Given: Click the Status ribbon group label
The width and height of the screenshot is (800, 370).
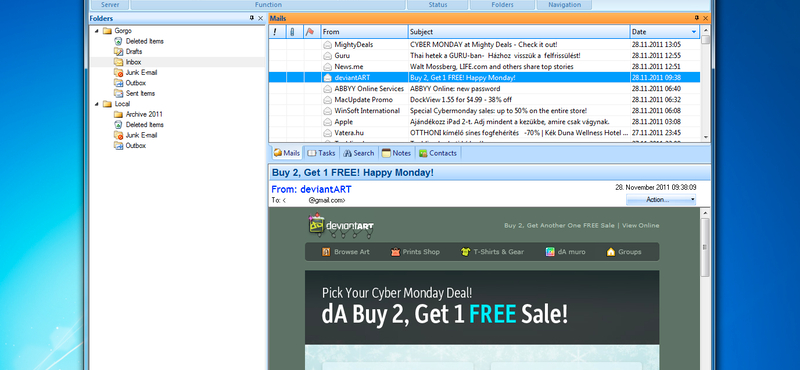Looking at the screenshot, I should 438,5.
